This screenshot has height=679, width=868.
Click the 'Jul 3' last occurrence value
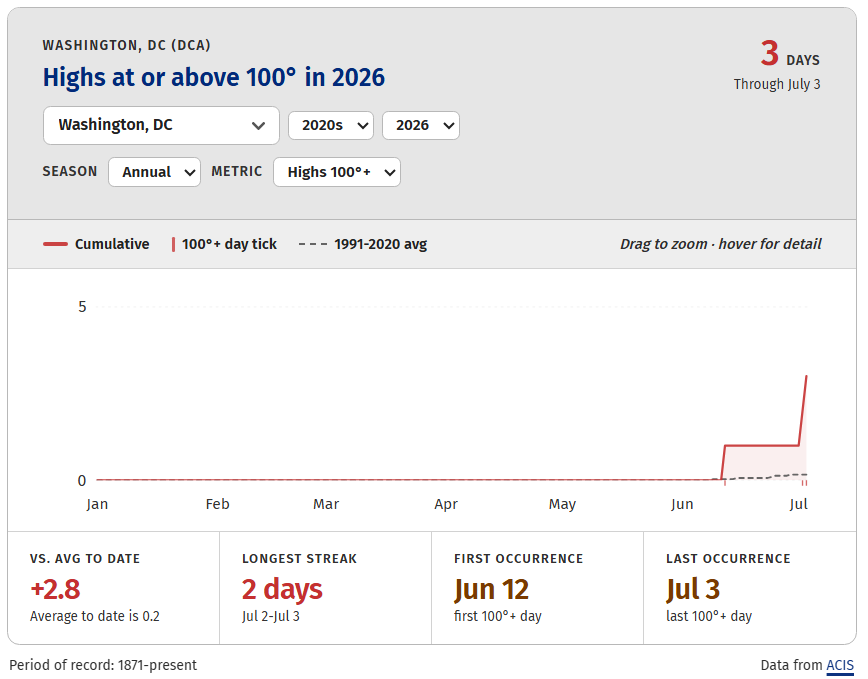[x=693, y=589]
